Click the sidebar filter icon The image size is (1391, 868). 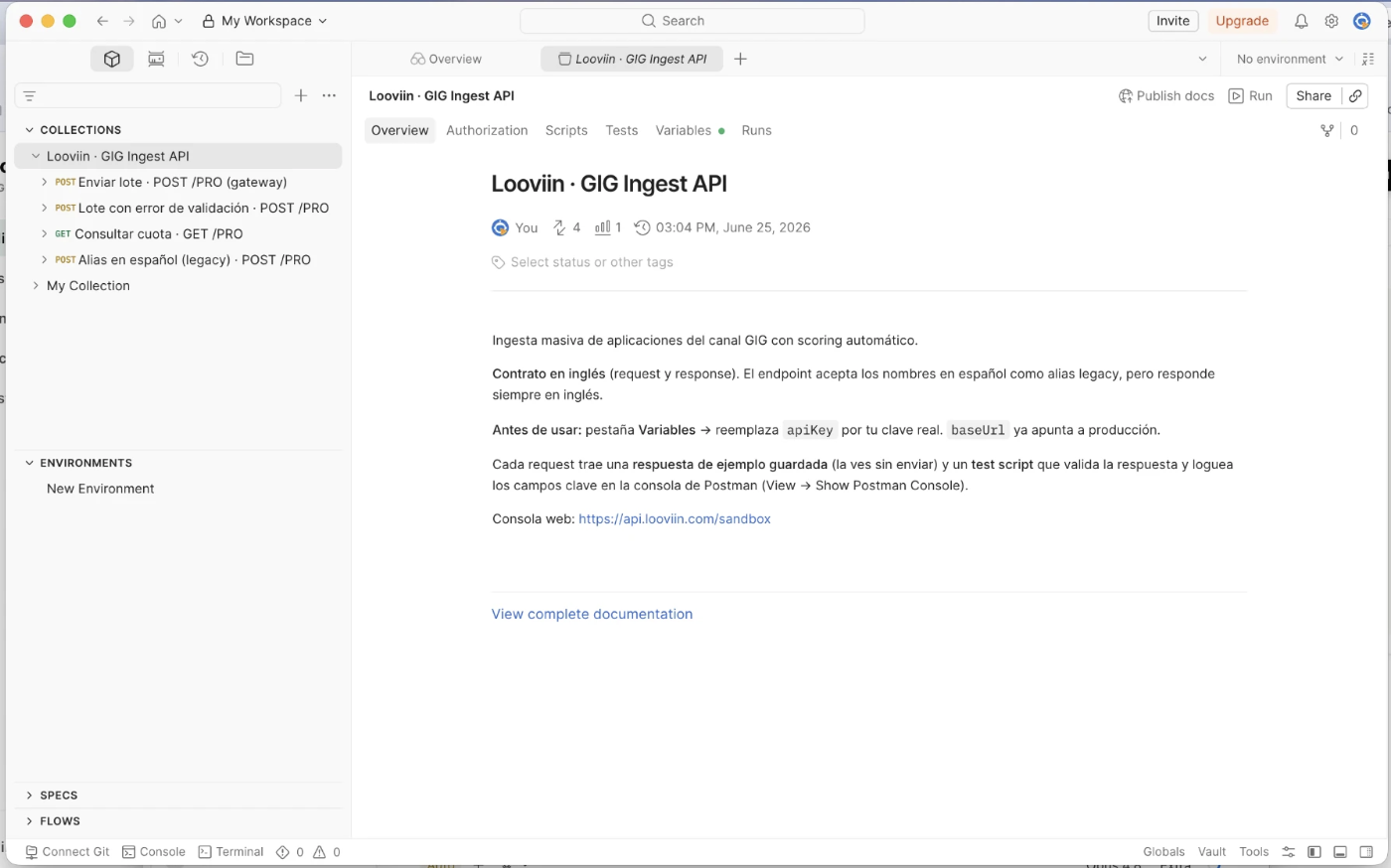click(x=30, y=95)
